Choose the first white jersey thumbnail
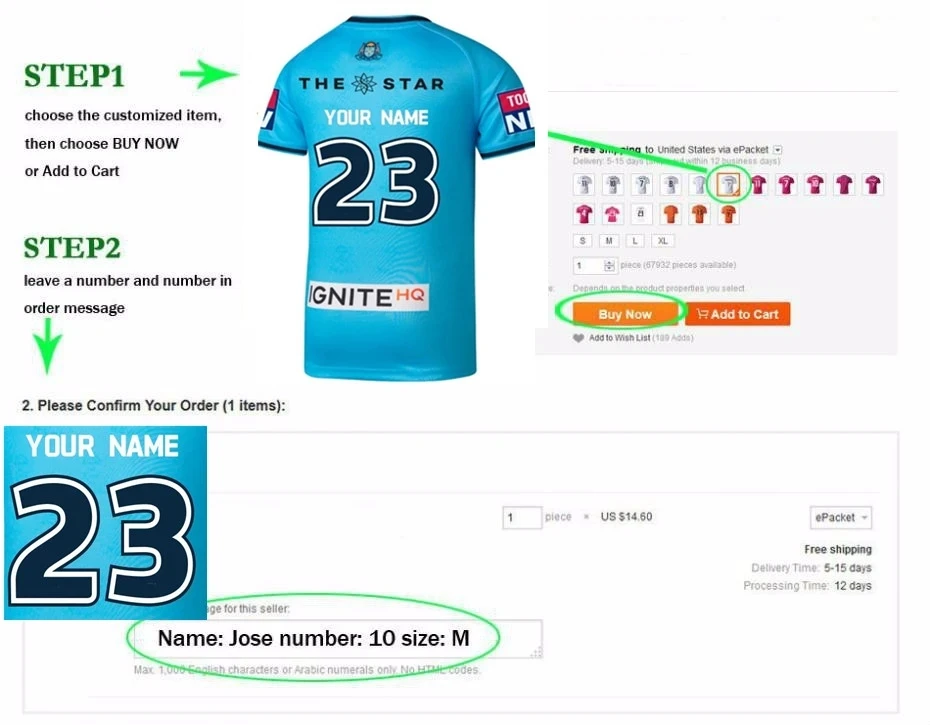The height and width of the screenshot is (725, 930). click(584, 185)
